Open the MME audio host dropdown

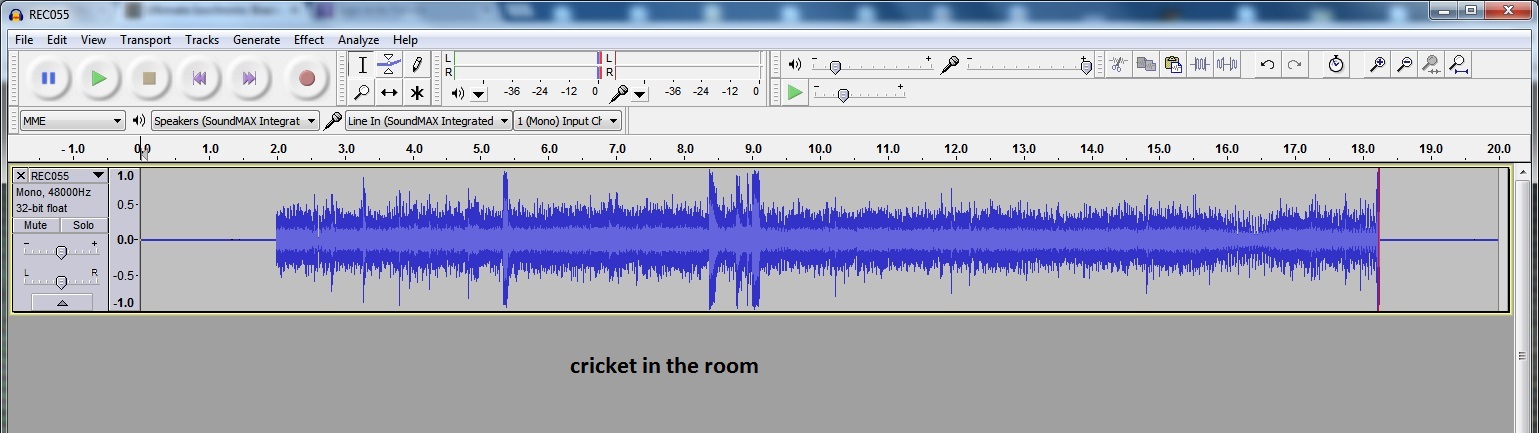coord(72,121)
